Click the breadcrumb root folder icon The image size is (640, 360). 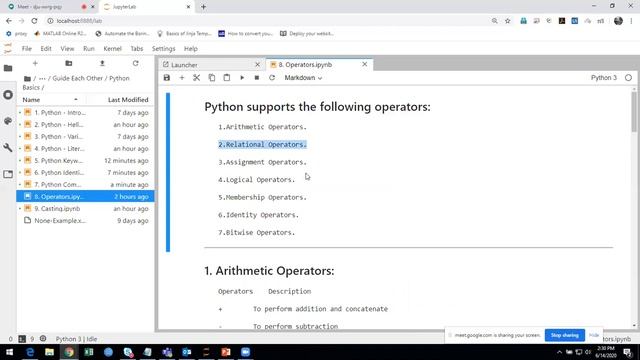coord(27,78)
